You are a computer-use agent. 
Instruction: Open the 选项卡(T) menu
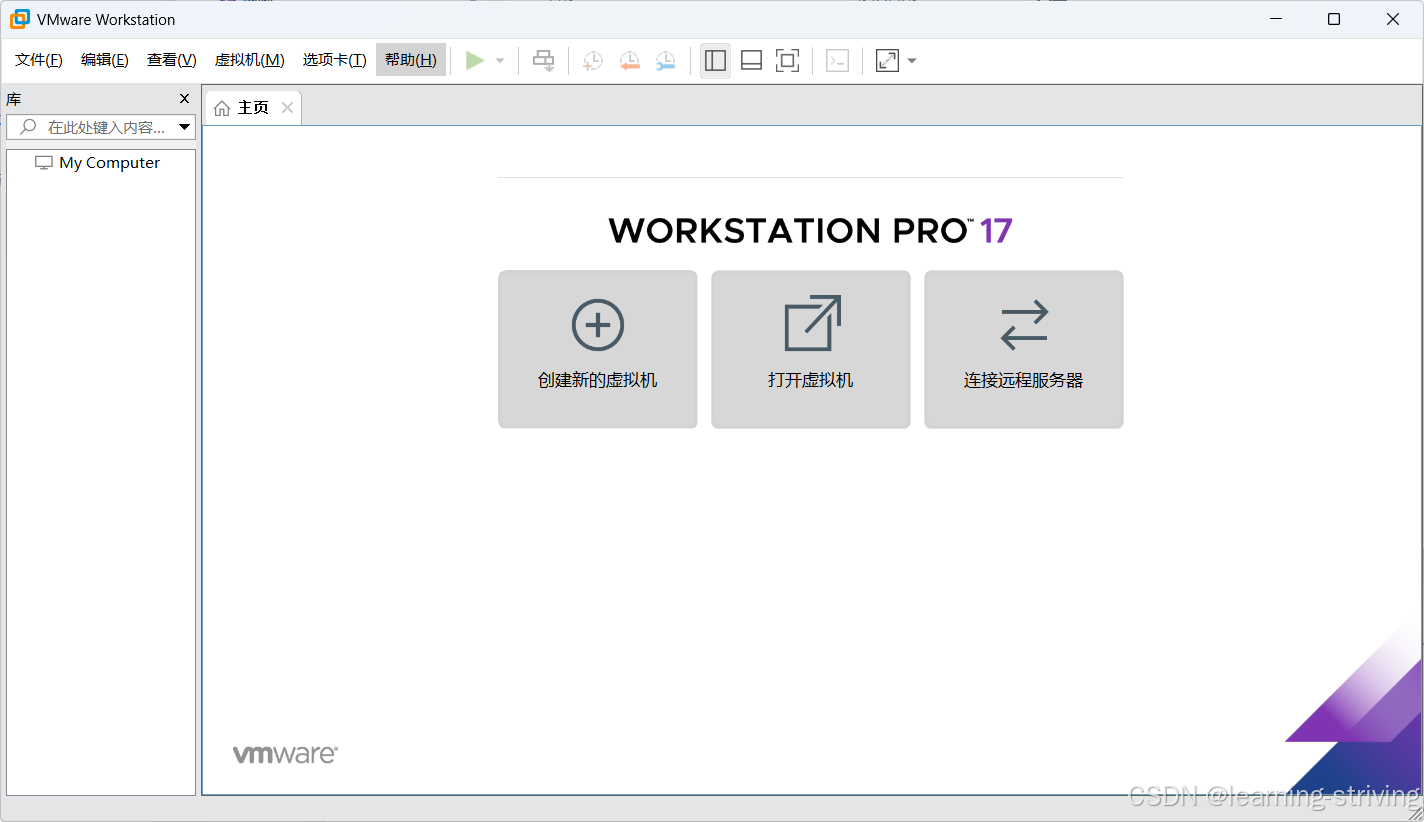coord(335,60)
